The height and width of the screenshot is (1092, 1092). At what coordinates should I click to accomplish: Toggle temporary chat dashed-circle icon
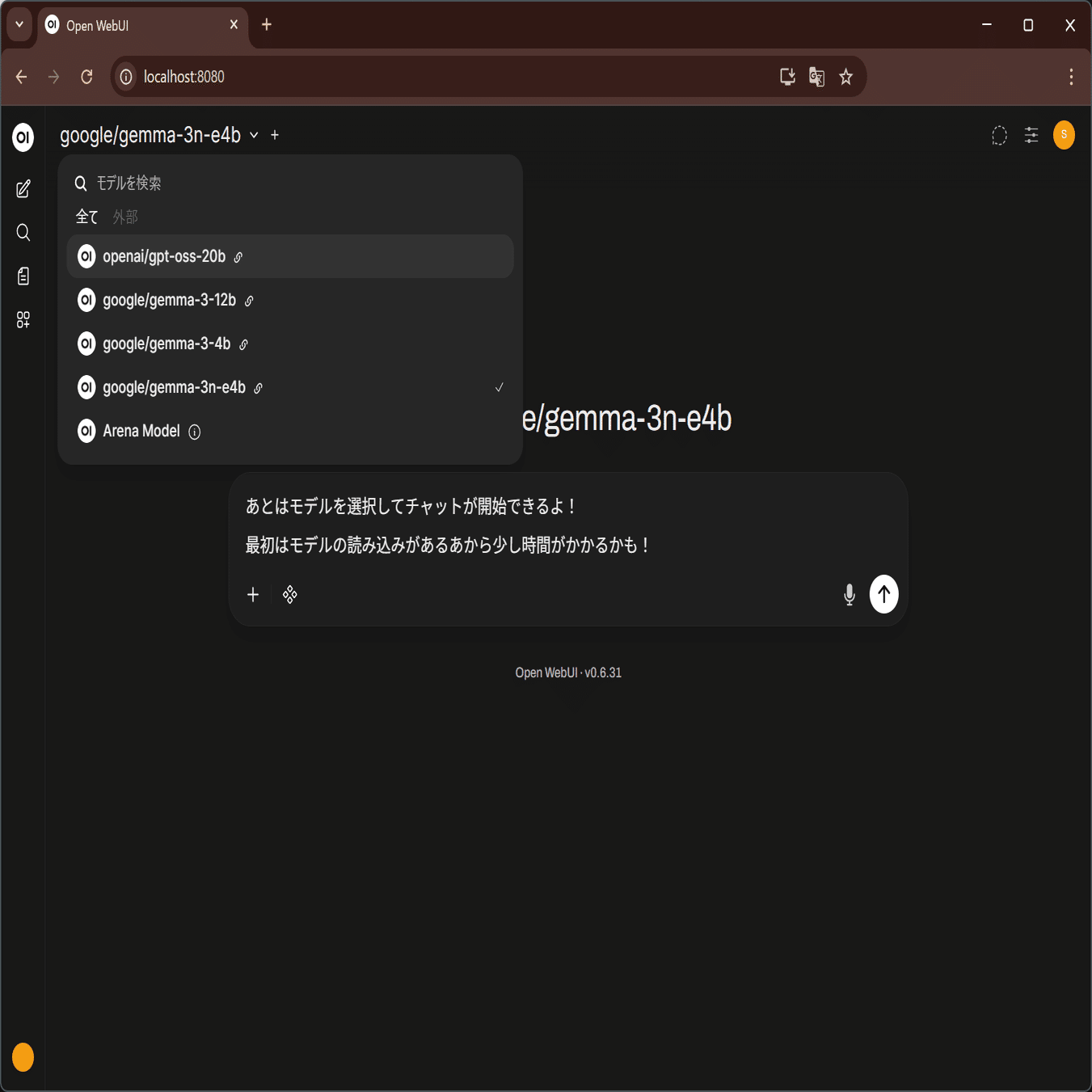[x=1000, y=136]
